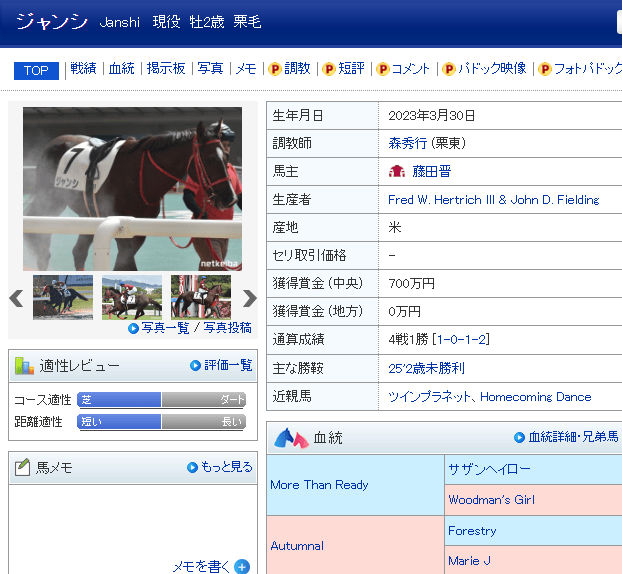Click the birth date 2023年3月30日
622x574 pixels.
432,115
